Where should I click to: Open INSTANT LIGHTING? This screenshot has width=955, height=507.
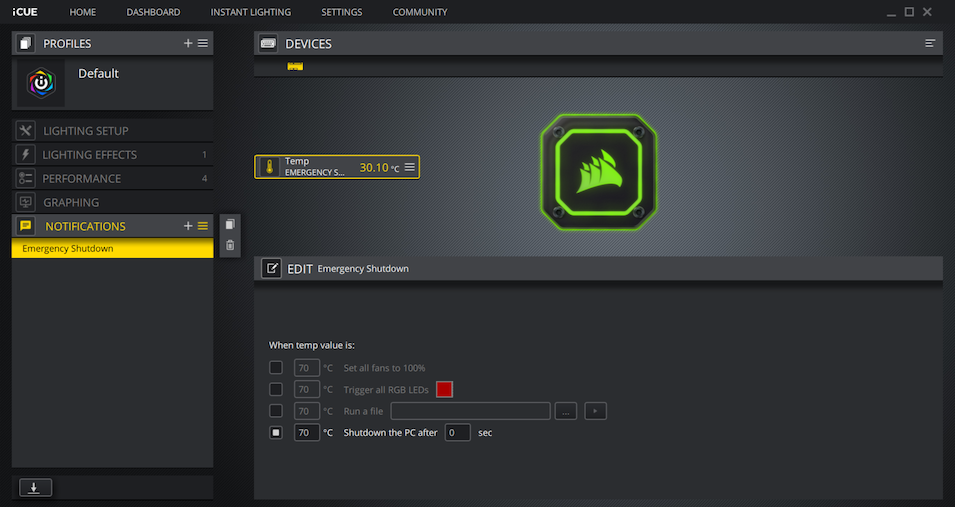tap(250, 12)
